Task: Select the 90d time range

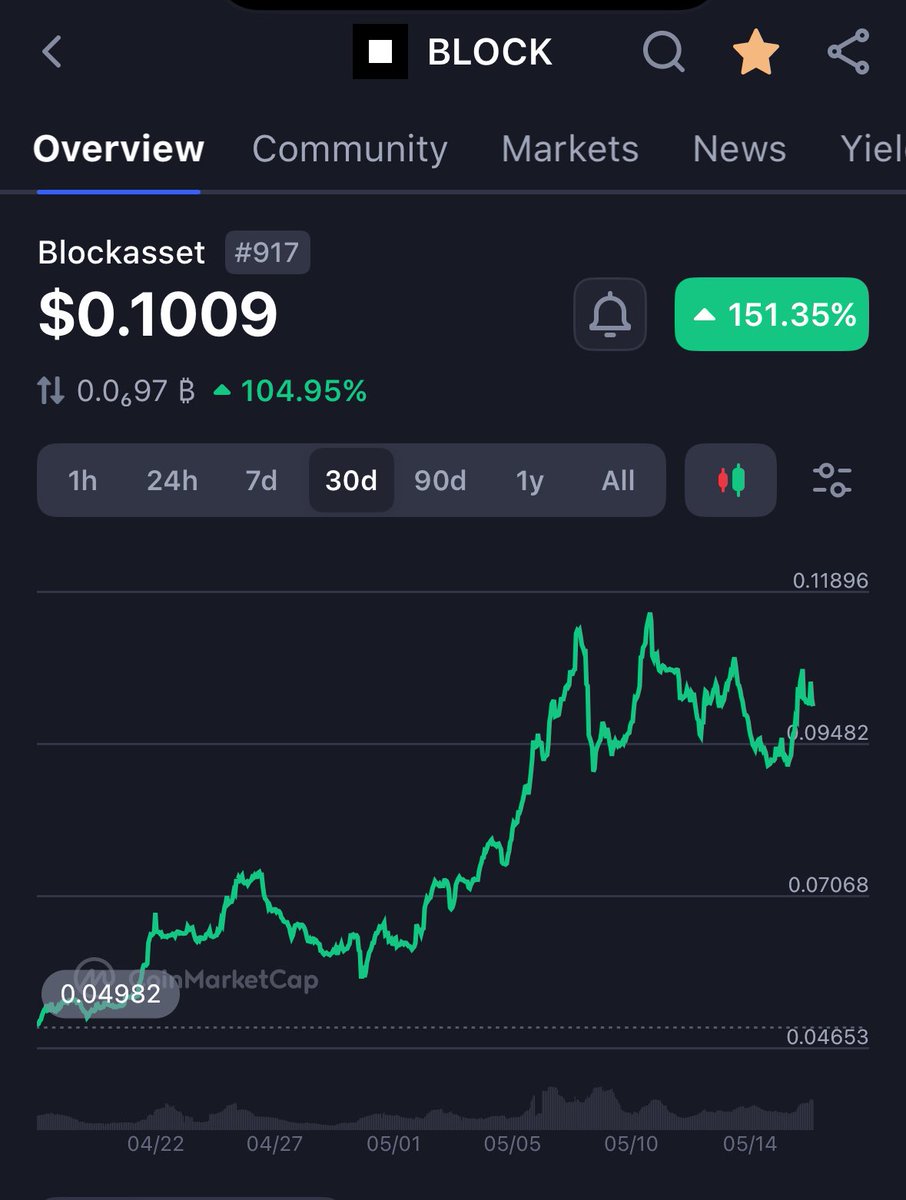Action: coord(439,481)
